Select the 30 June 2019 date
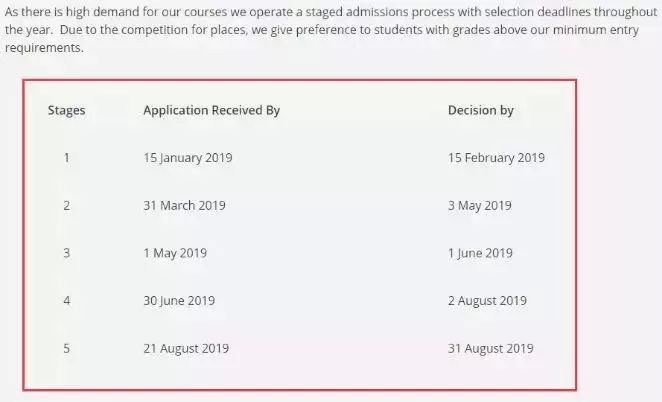Screen dimensions: 662x402 (x=179, y=301)
